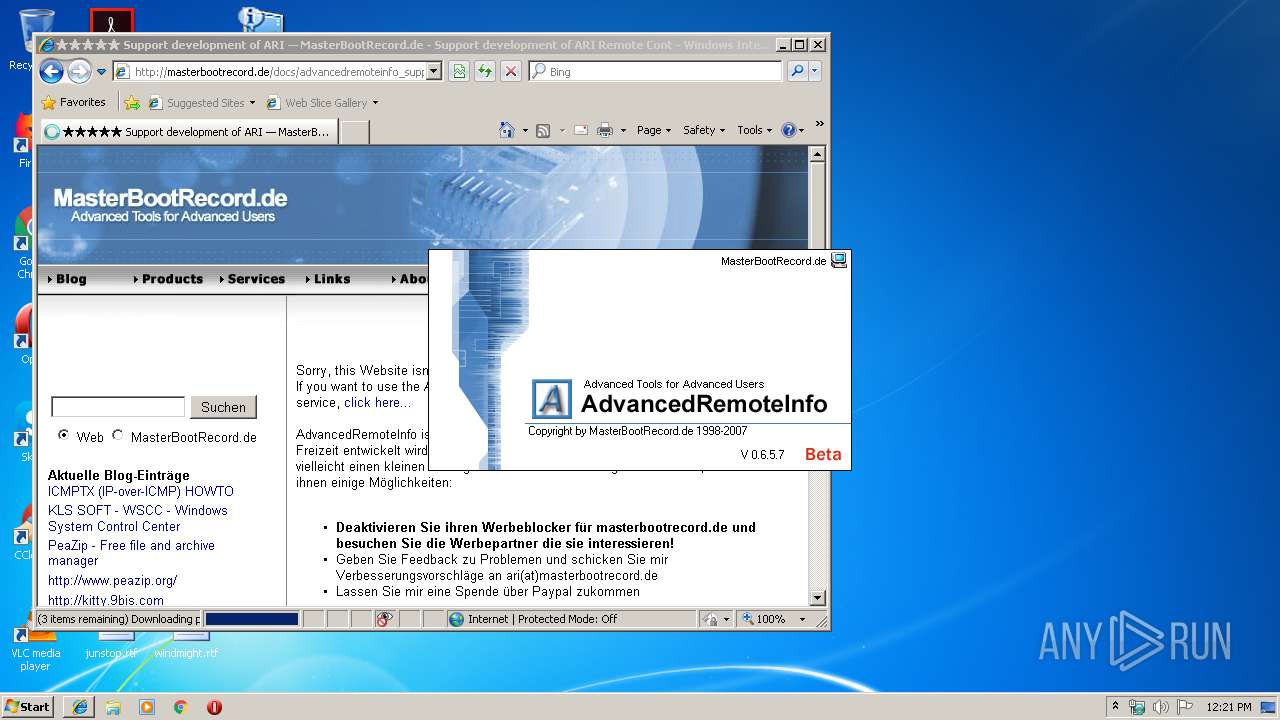Image resolution: width=1280 pixels, height=720 pixels.
Task: Click the Read Mail envelope icon
Action: pos(580,130)
